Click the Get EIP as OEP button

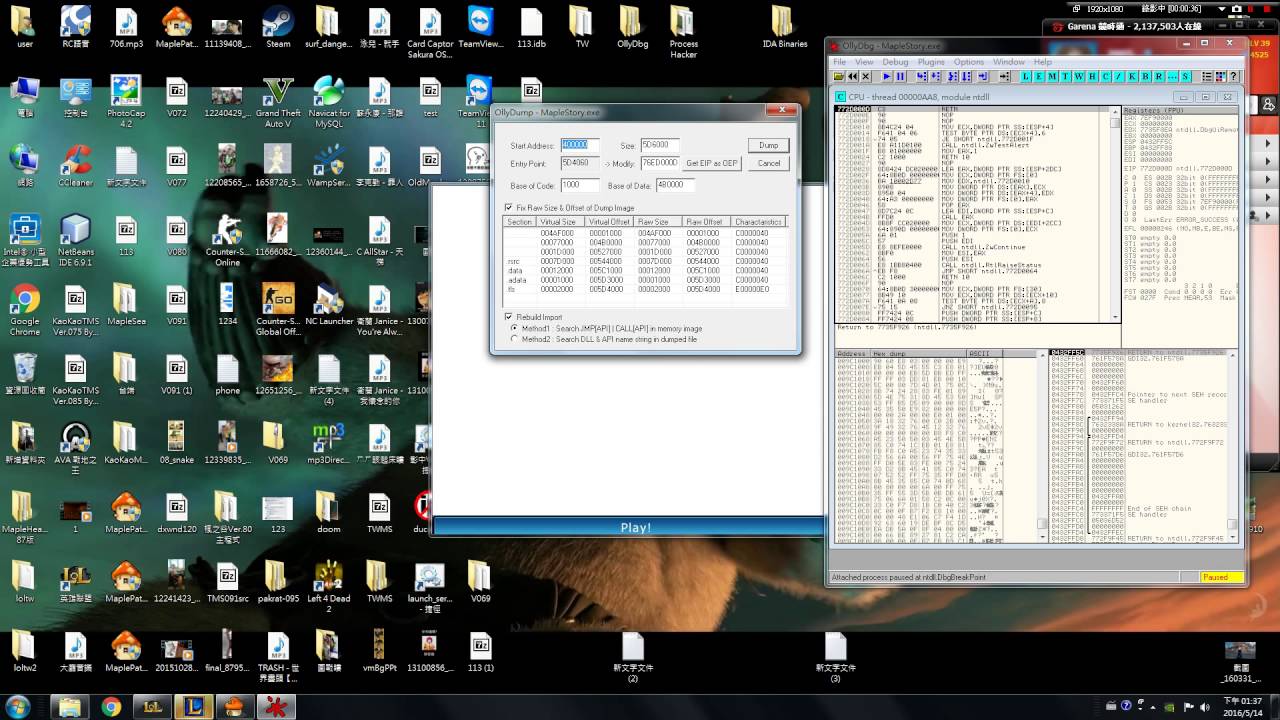point(711,163)
